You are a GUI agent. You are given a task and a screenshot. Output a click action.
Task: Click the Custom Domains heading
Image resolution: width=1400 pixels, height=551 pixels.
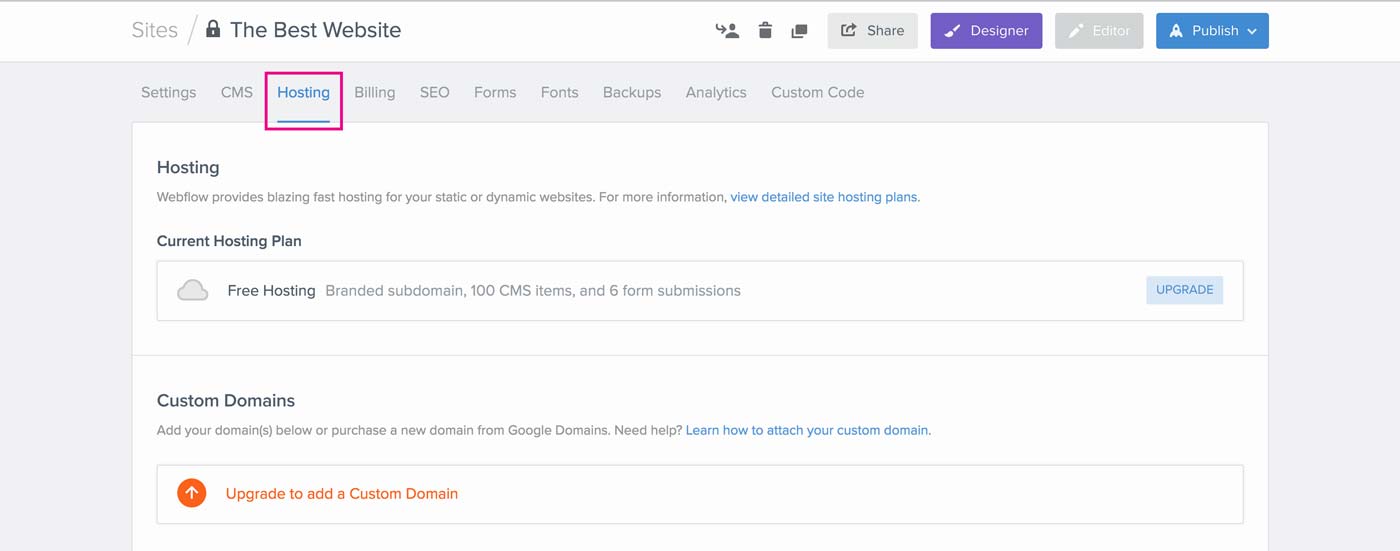226,400
